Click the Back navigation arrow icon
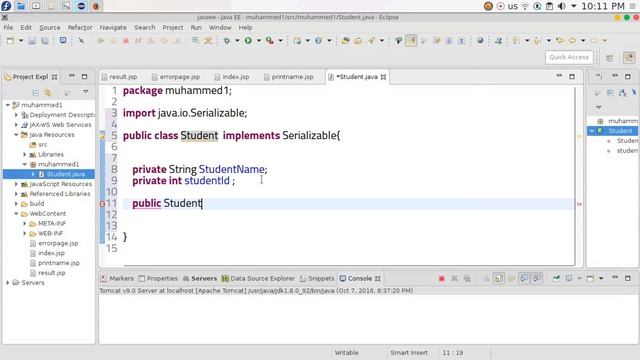640x360 pixels. pos(572,40)
